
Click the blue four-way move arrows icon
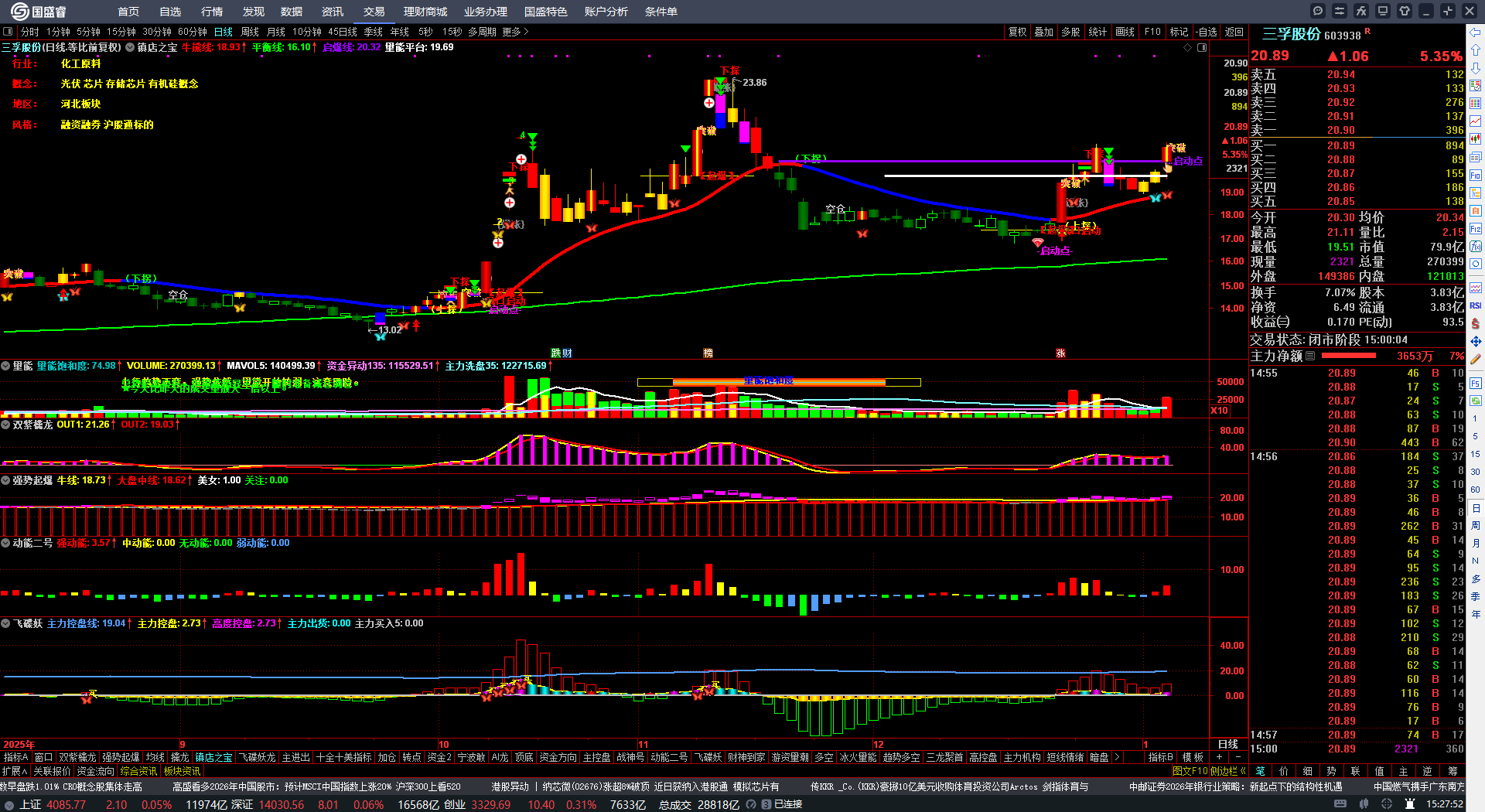click(1476, 341)
